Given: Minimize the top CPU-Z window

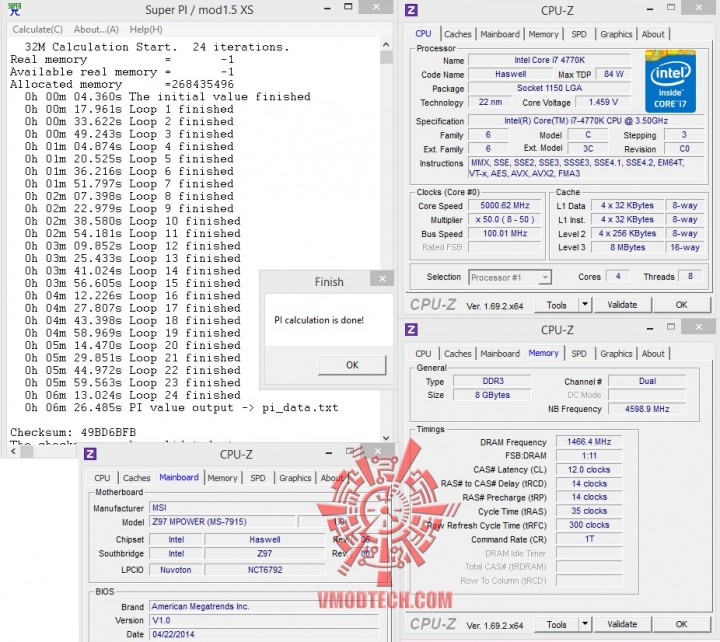Looking at the screenshot, I should [650, 9].
